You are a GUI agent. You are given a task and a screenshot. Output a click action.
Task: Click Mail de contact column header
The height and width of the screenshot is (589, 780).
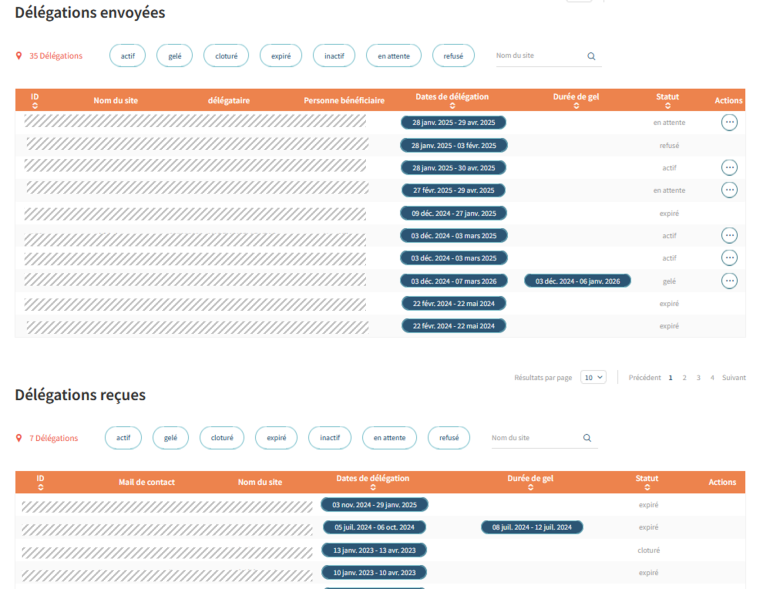[x=147, y=482]
